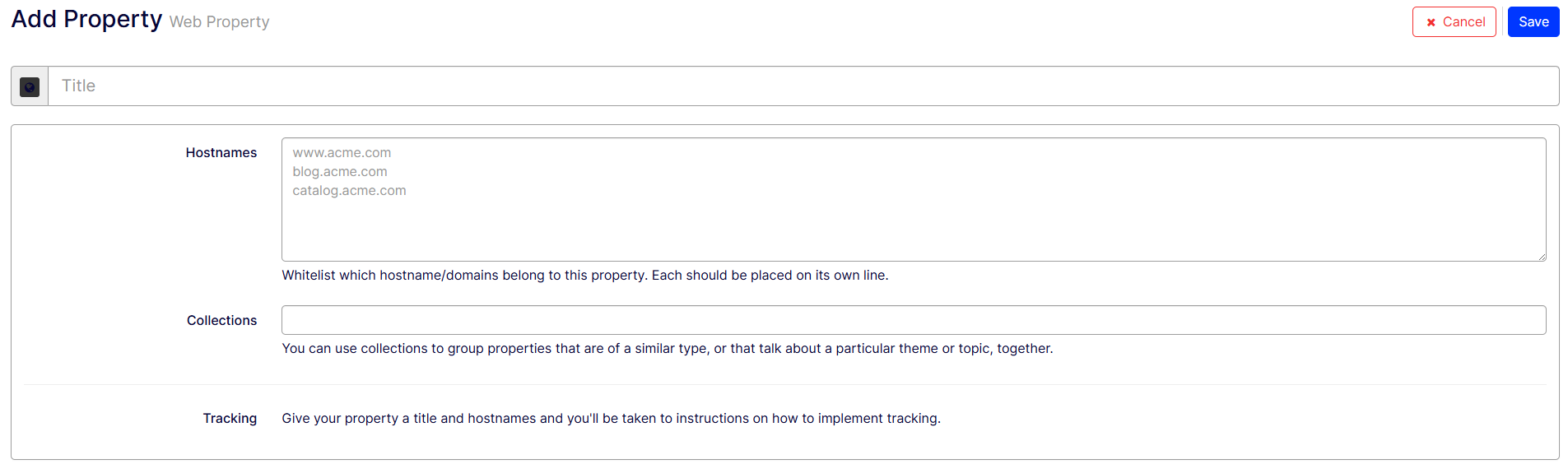The width and height of the screenshot is (1568, 464).
Task: Click the Add Property page heading
Action: point(86,19)
